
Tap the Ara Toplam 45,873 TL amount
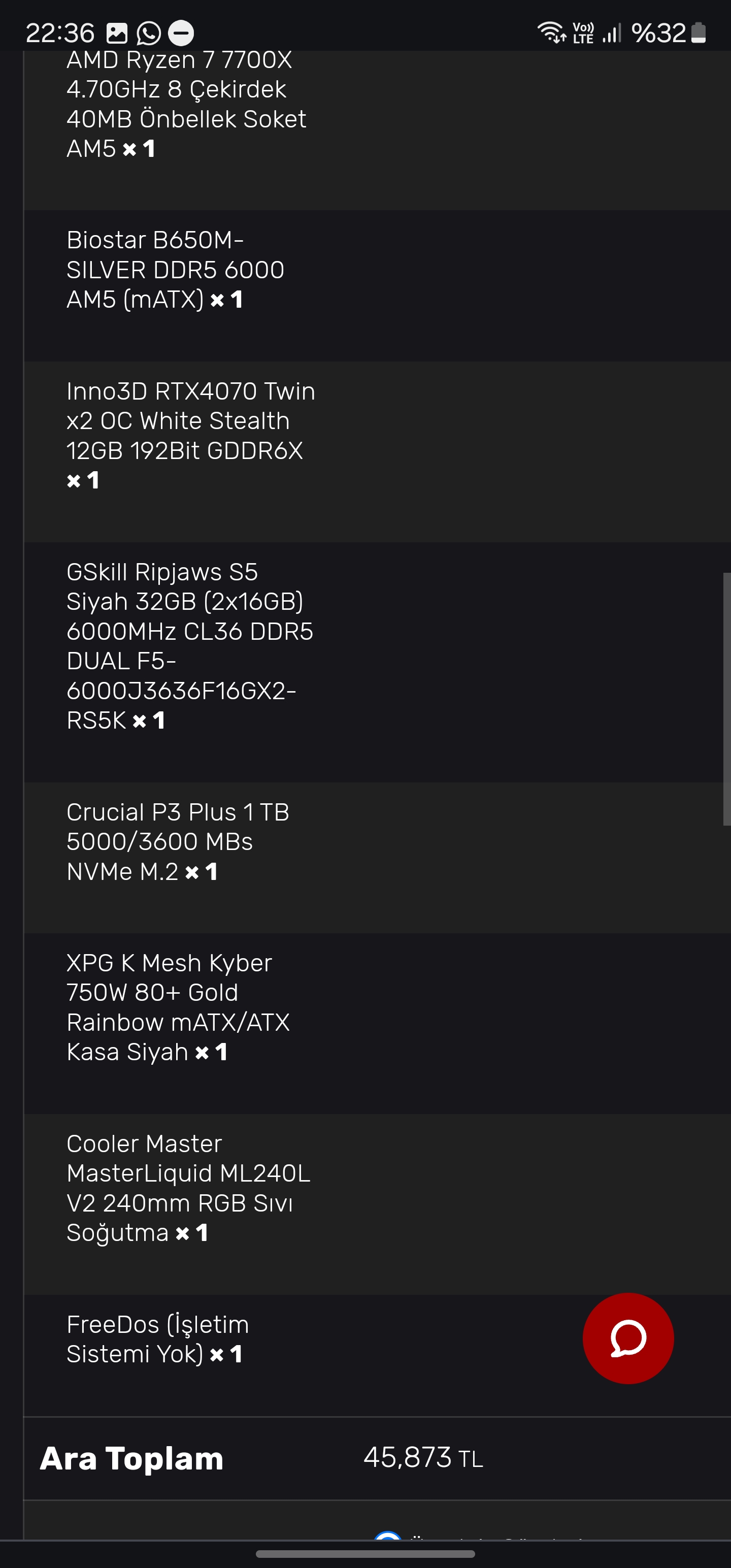click(423, 1458)
